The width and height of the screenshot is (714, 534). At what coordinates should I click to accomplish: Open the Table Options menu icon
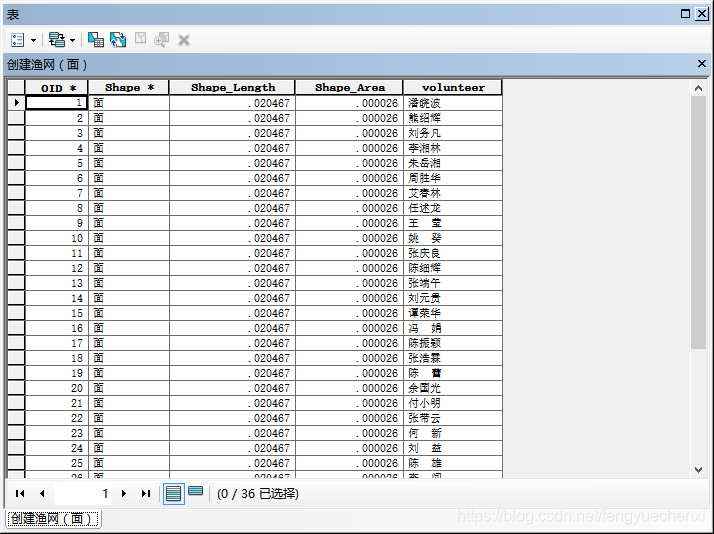pos(17,40)
